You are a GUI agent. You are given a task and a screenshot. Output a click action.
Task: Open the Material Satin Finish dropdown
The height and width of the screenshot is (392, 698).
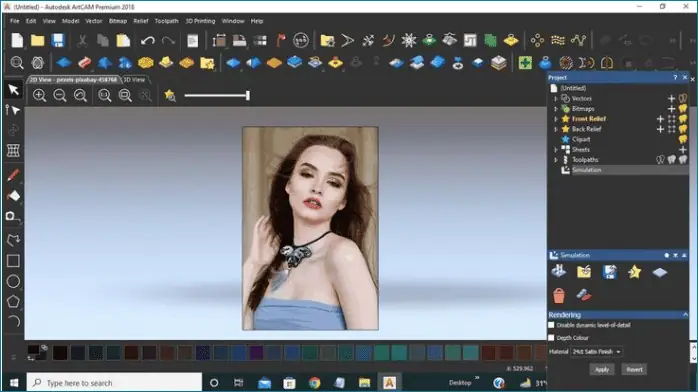point(597,352)
